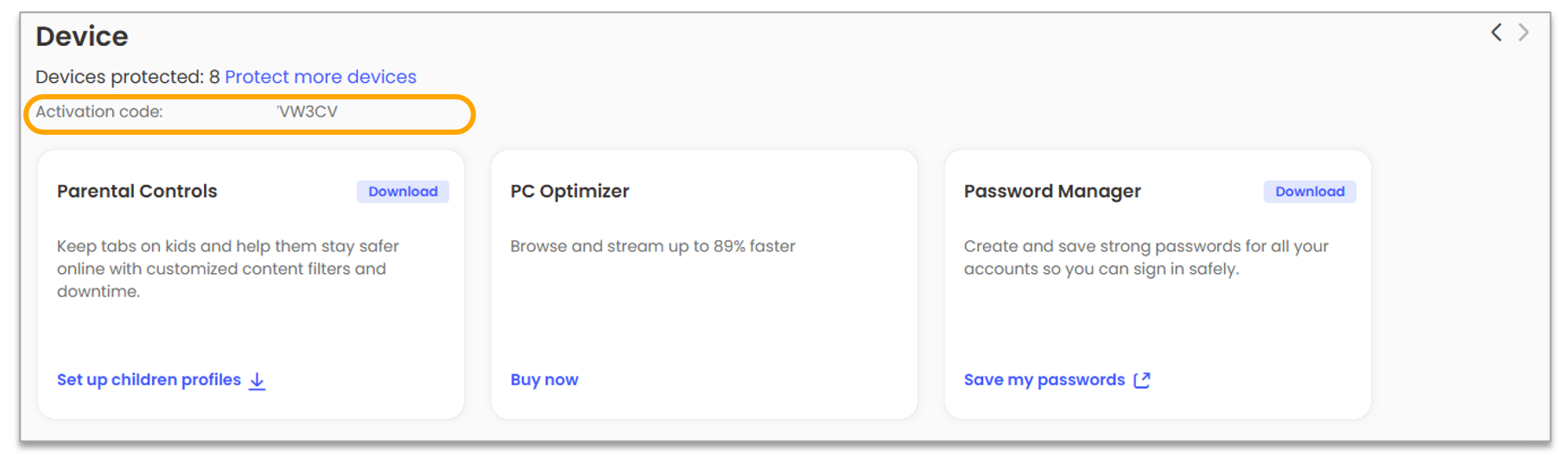Click the strong passwords description text
Image resolution: width=1568 pixels, height=457 pixels.
pos(1146,257)
